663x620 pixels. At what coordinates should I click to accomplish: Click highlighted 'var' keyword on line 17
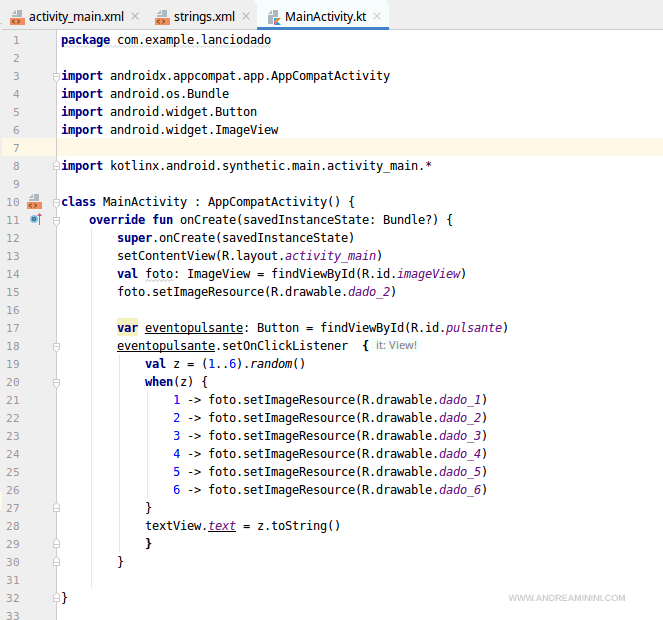(128, 328)
